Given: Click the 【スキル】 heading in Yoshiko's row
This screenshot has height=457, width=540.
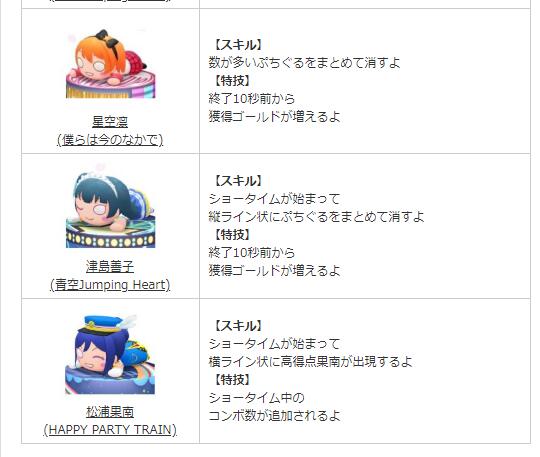Looking at the screenshot, I should point(238,181).
